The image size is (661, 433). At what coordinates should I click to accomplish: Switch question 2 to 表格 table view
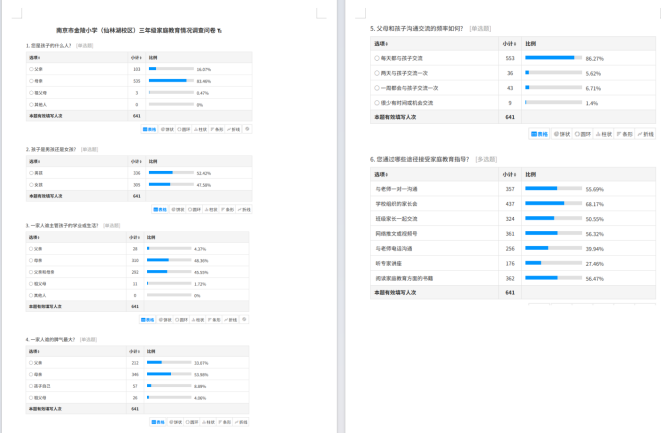(x=160, y=209)
